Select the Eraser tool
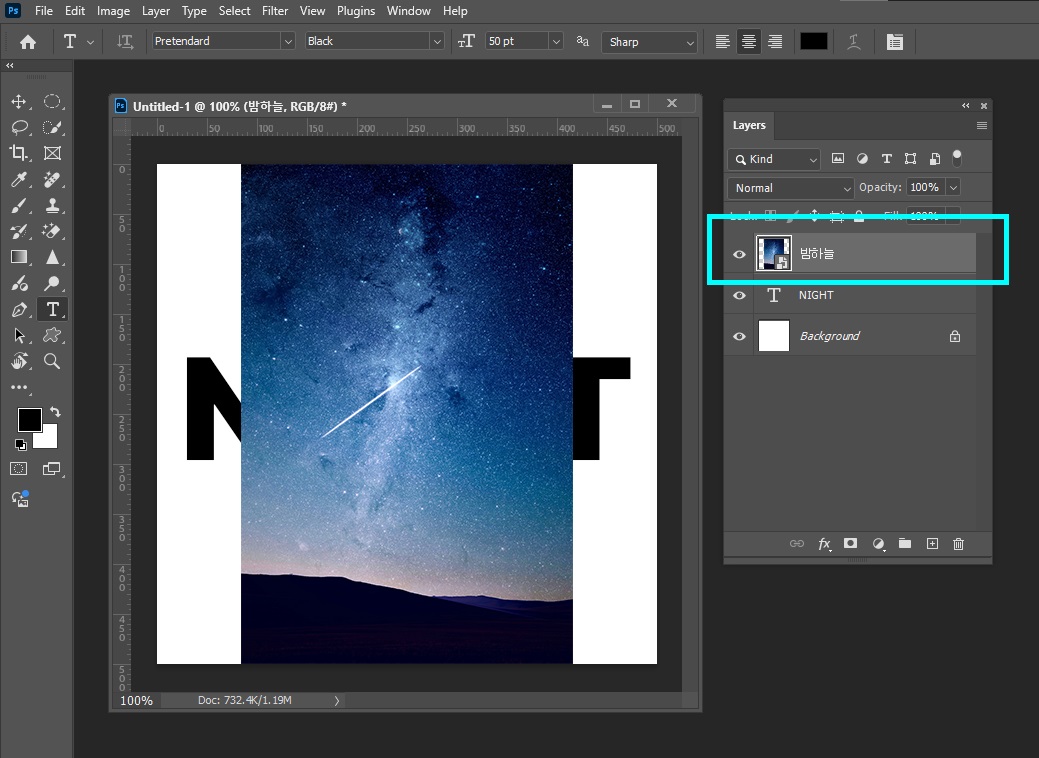1039x758 pixels. pos(52,231)
